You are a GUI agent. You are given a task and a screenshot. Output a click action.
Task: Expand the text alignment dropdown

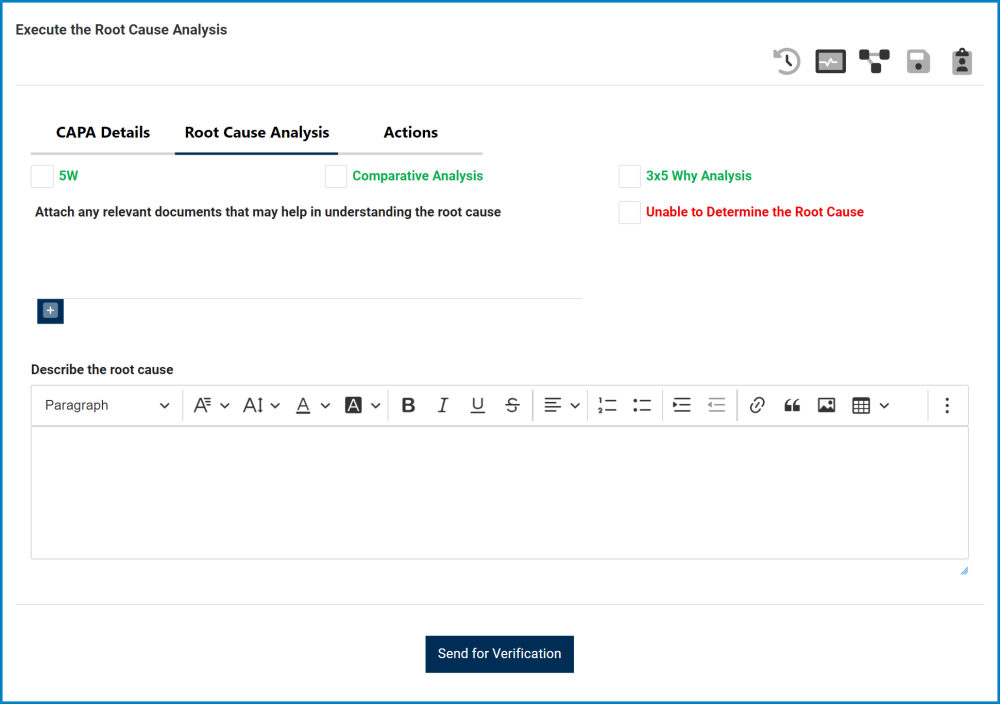(x=576, y=405)
